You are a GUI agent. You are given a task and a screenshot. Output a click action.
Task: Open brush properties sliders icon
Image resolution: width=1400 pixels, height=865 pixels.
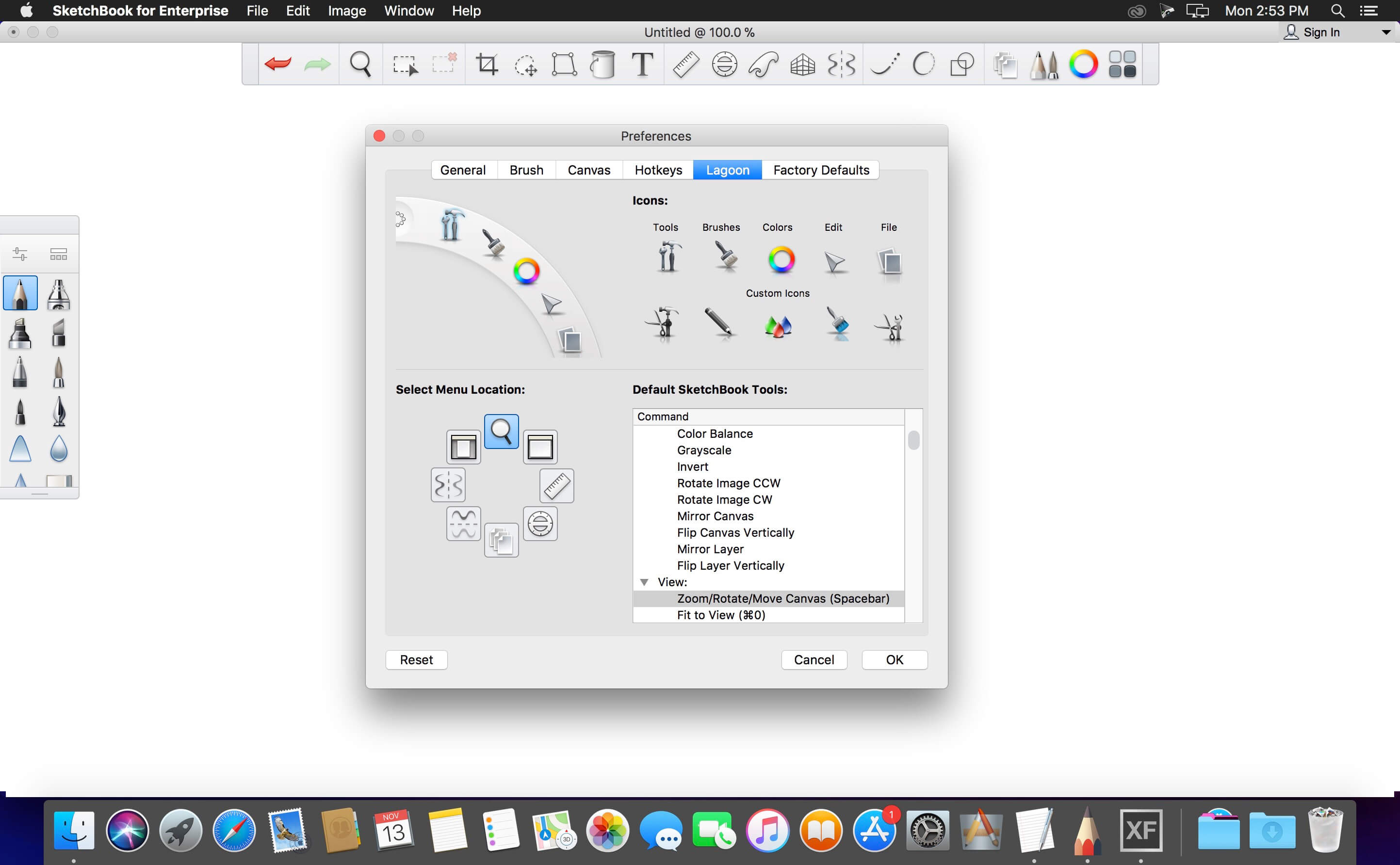coord(20,254)
